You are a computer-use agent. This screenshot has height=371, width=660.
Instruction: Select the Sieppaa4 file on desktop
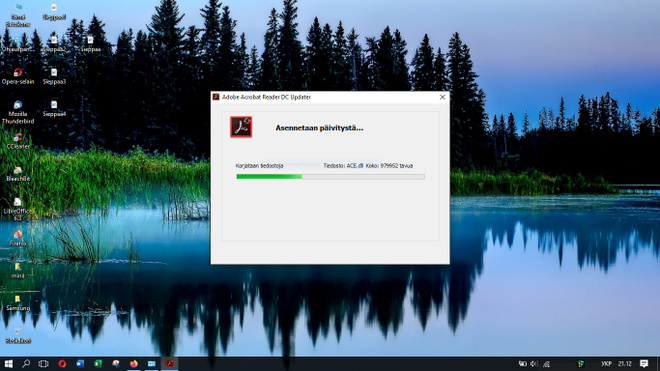[x=54, y=109]
